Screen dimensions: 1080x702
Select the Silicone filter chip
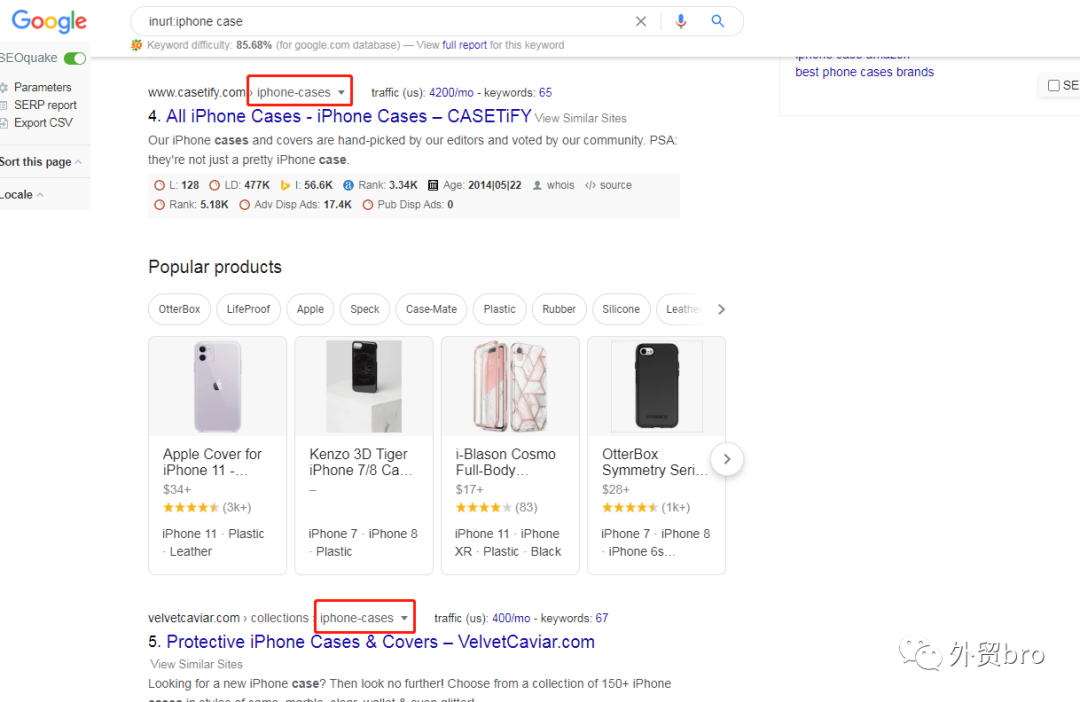click(x=621, y=309)
